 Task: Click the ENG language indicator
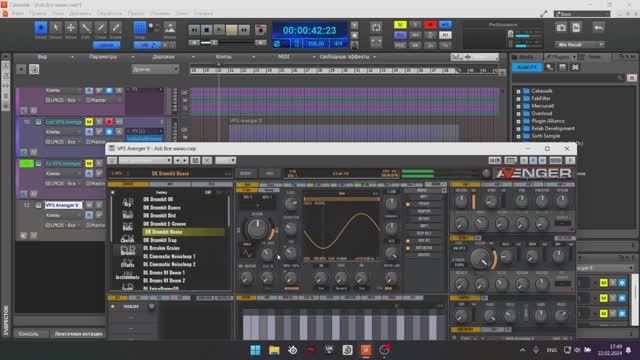click(x=552, y=350)
